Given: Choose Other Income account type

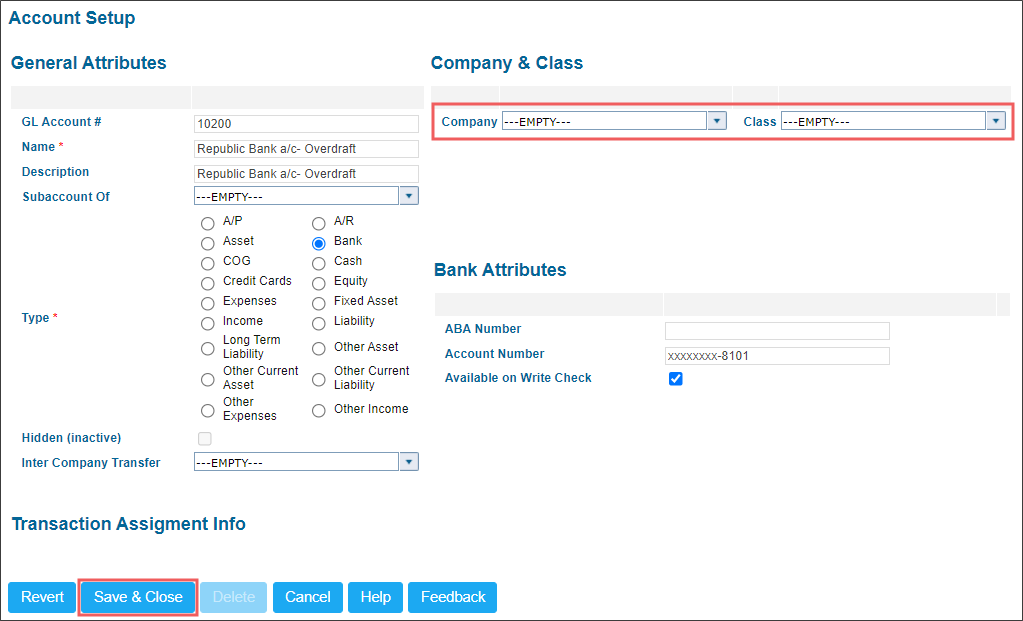Looking at the screenshot, I should 318,410.
